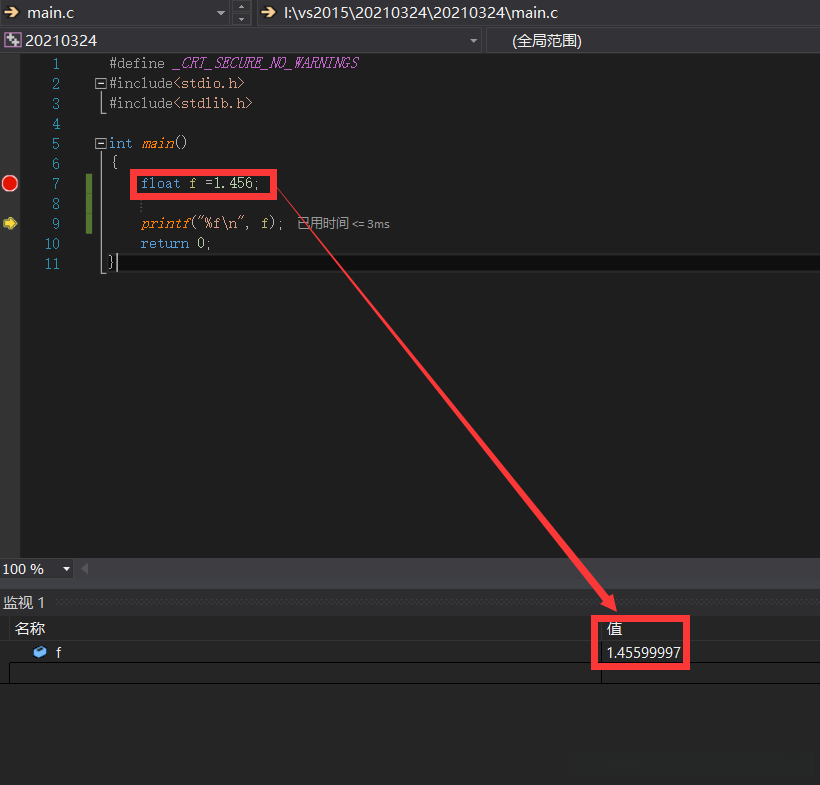This screenshot has width=820, height=785.
Task: Click the #include<stdlib.h> line
Action: (x=180, y=104)
